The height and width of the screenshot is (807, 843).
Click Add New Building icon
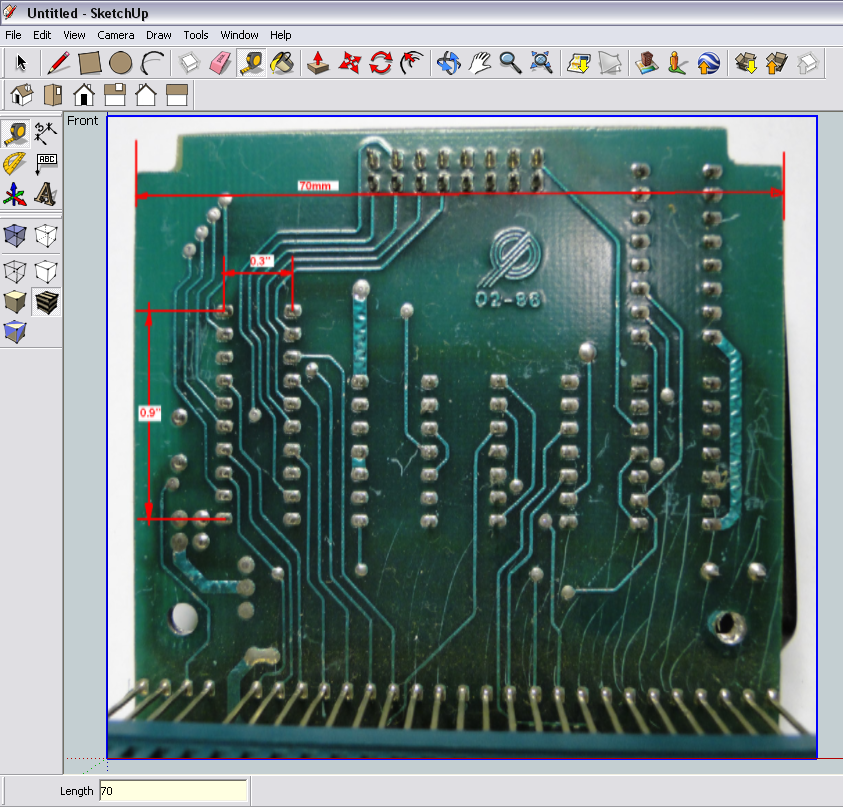pyautogui.click(x=646, y=63)
